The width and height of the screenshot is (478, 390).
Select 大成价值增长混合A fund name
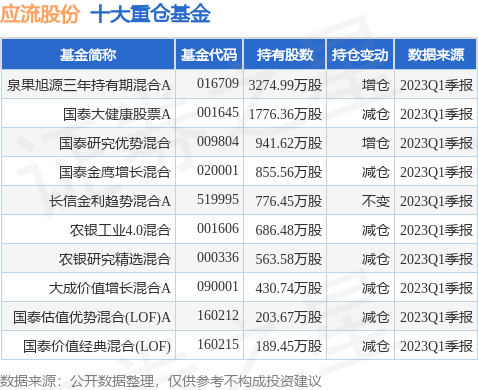point(110,288)
